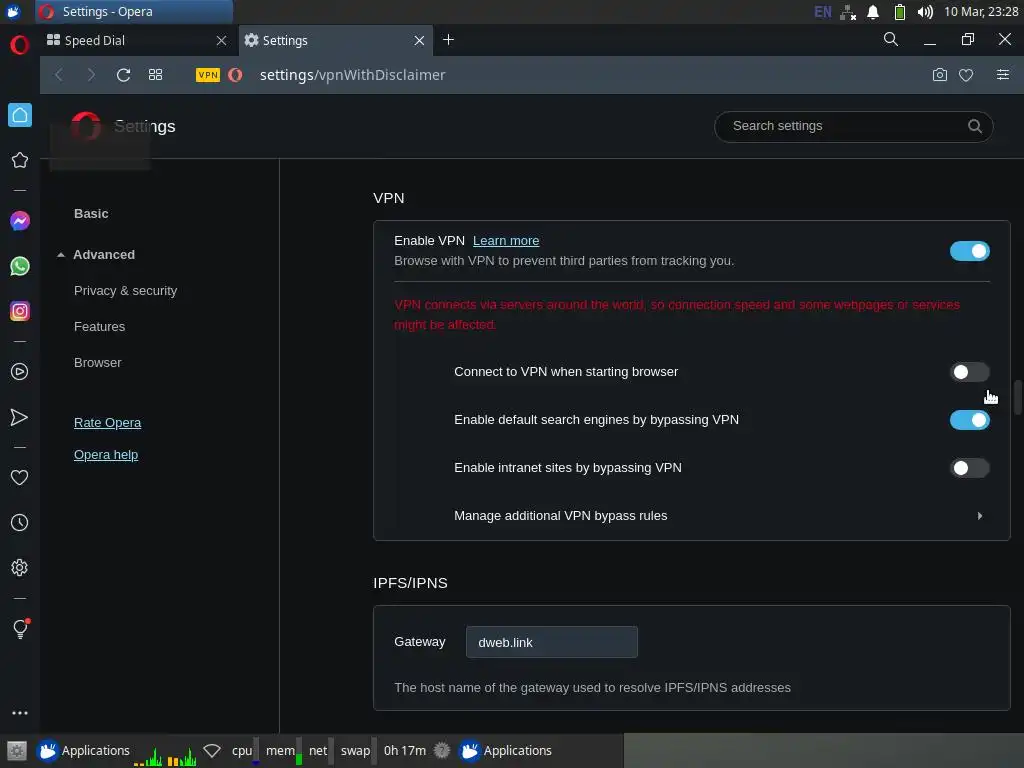Screen dimensions: 1024x768
Task: Open the Player sidebar icon
Action: (20, 372)
